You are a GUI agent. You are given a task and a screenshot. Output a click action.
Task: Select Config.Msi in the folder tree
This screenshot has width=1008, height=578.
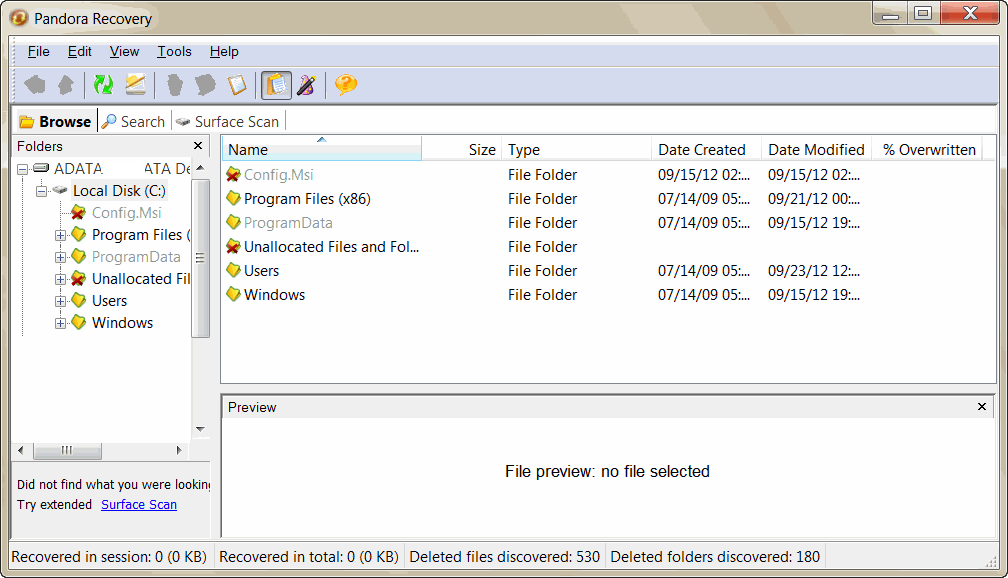point(127,213)
